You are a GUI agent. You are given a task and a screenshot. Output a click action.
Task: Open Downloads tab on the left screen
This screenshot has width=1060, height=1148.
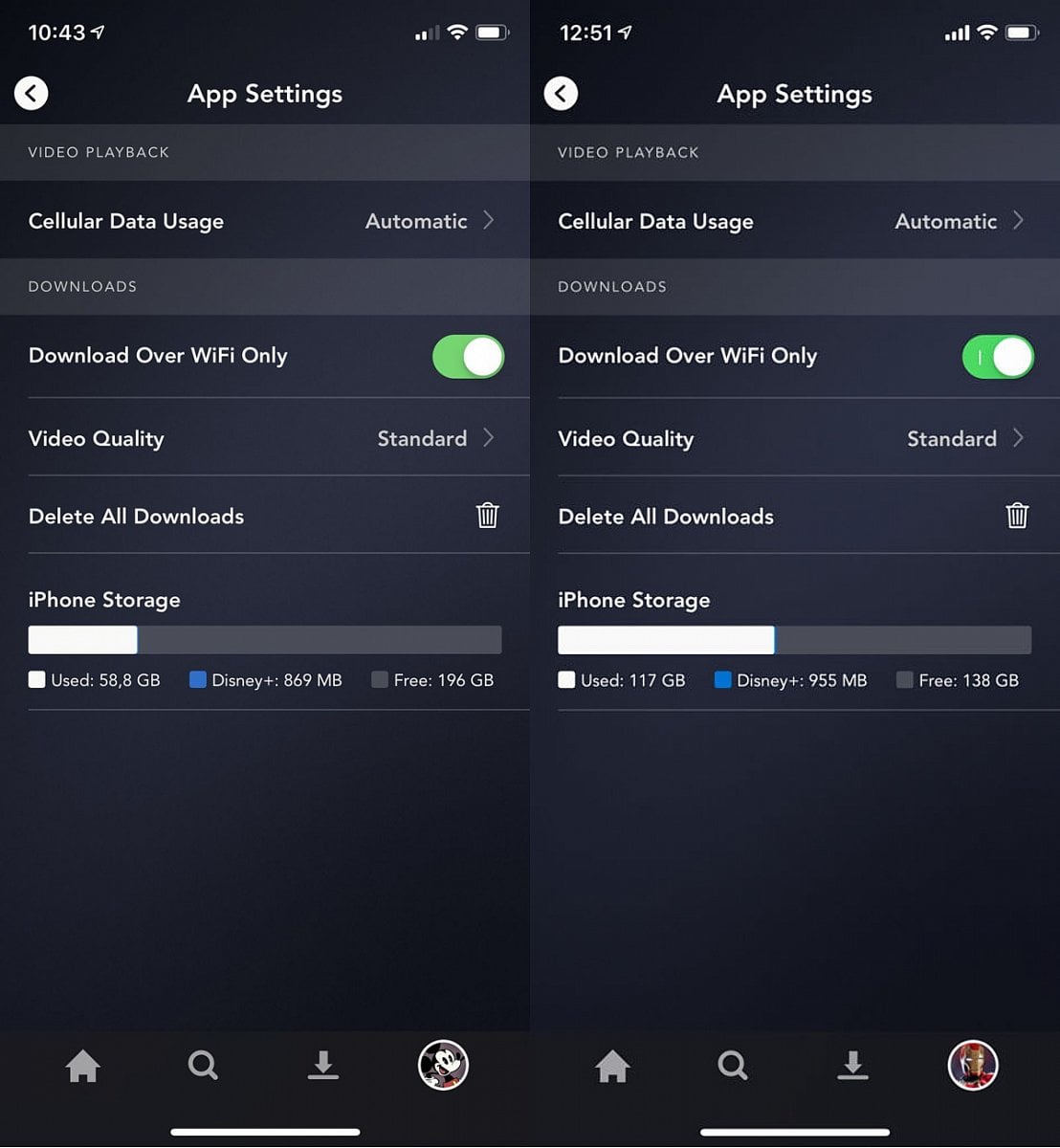coord(323,1065)
